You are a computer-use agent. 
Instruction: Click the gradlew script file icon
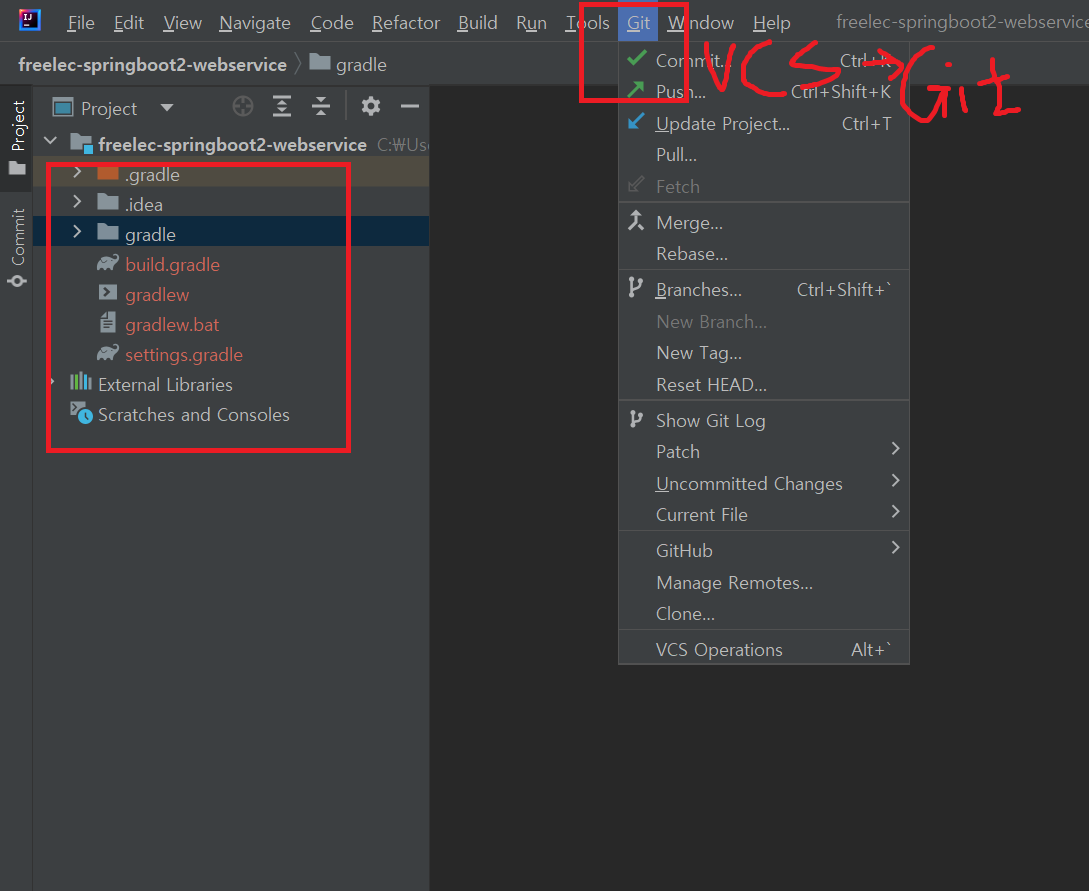point(108,292)
